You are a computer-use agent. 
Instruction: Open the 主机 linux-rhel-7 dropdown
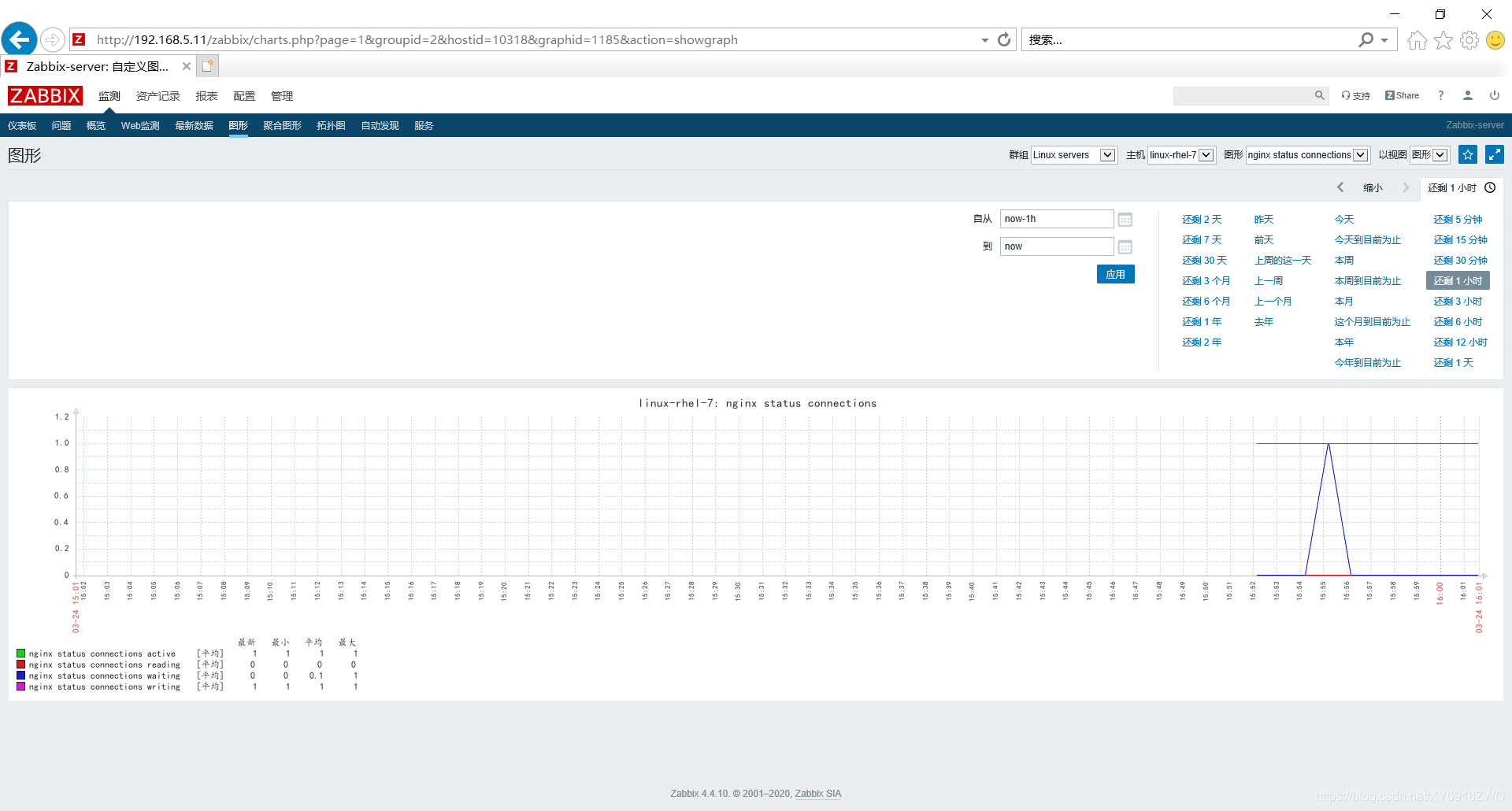coord(1181,155)
